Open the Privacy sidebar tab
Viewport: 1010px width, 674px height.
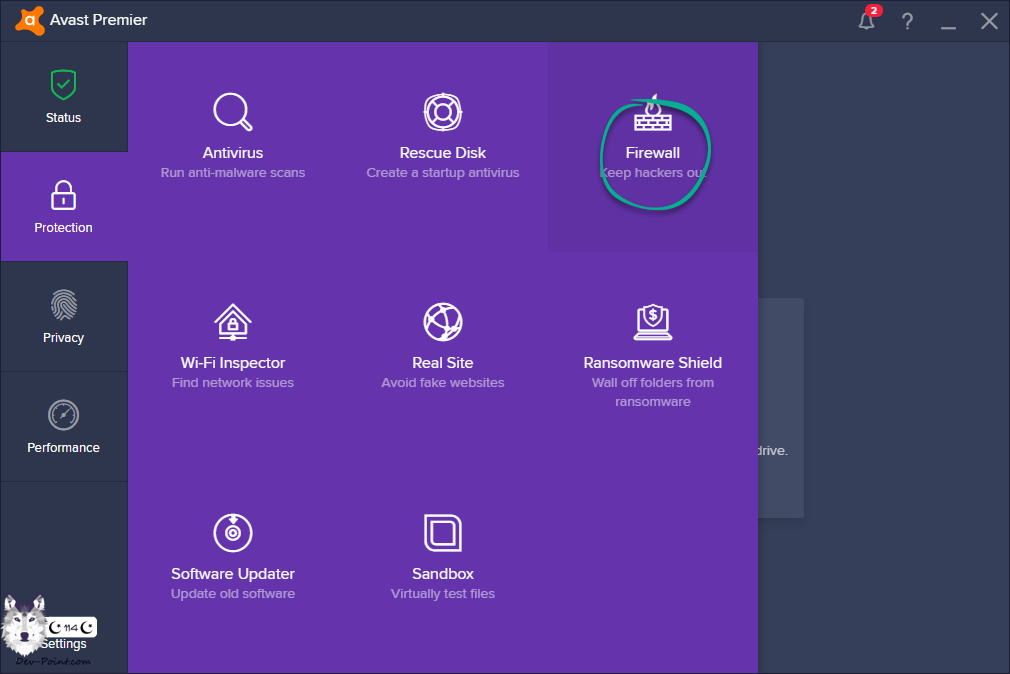[x=63, y=317]
